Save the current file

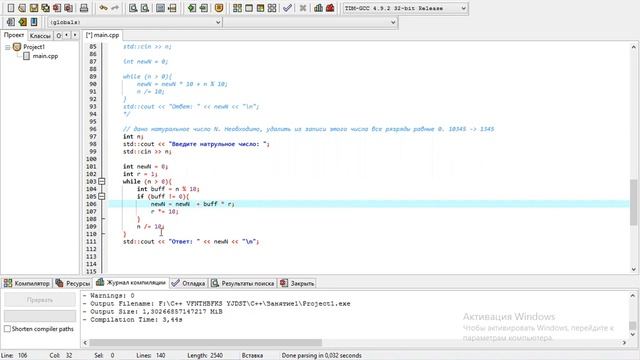pos(34,8)
